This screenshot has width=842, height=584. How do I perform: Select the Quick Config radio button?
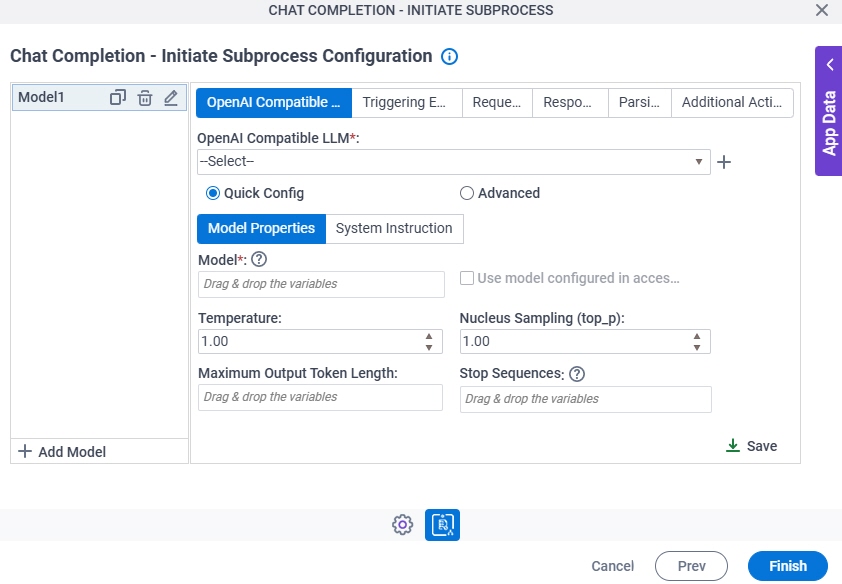click(213, 193)
